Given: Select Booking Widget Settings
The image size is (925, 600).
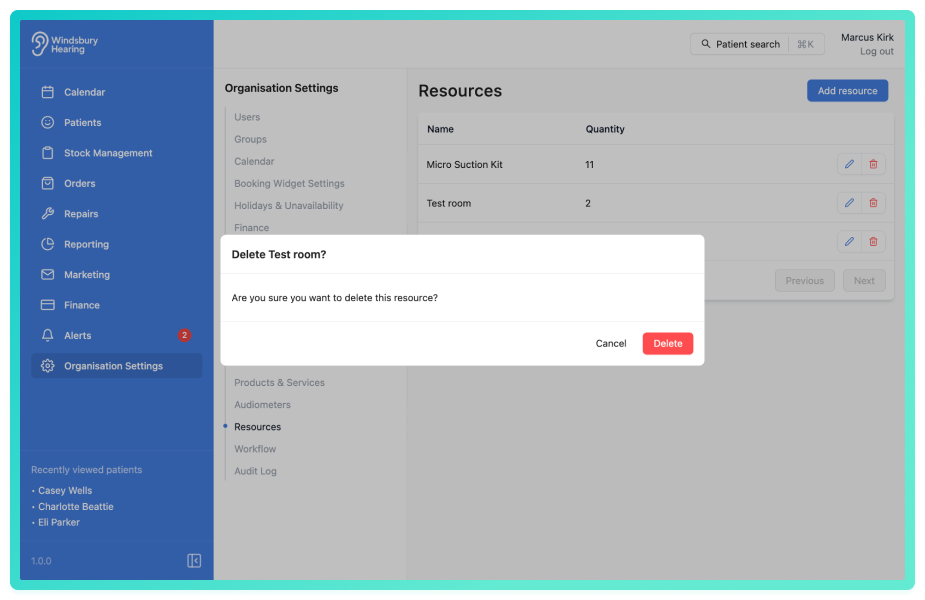Looking at the screenshot, I should point(289,183).
